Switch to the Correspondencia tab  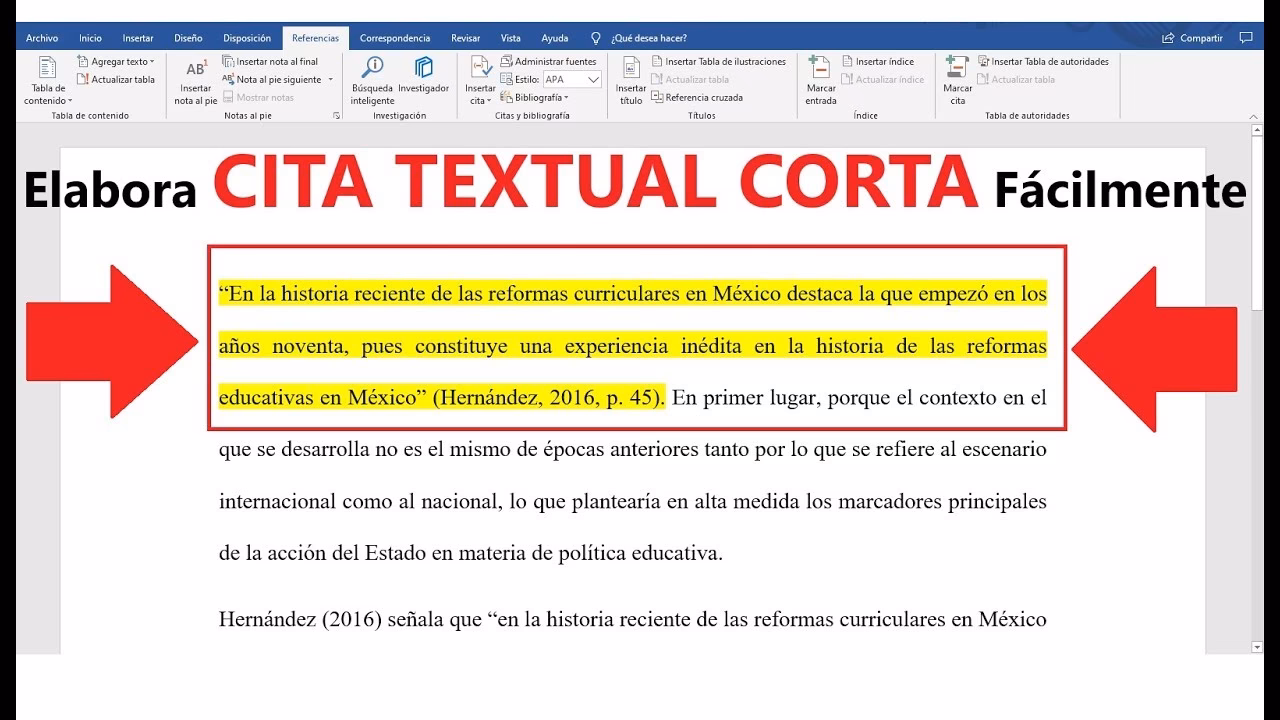pos(395,37)
